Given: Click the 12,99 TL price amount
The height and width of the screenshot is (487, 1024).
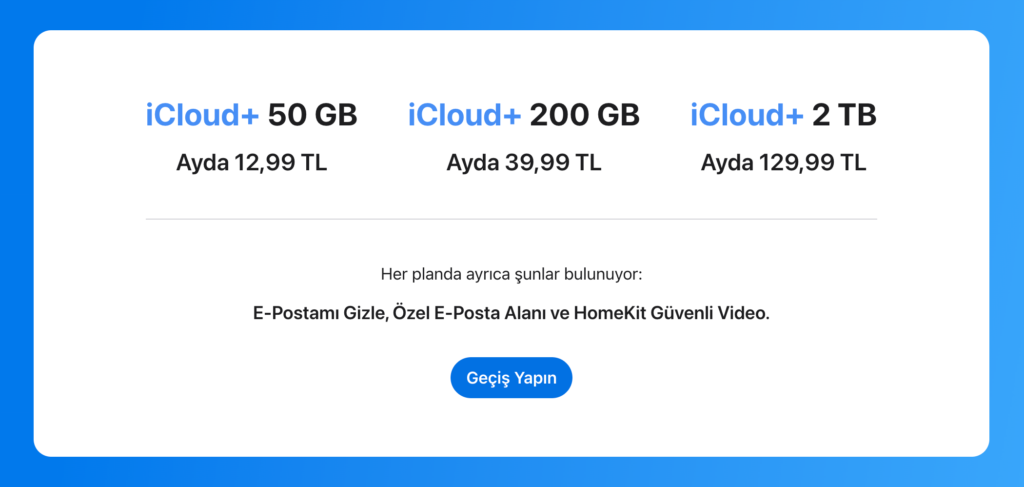Looking at the screenshot, I should (280, 162).
